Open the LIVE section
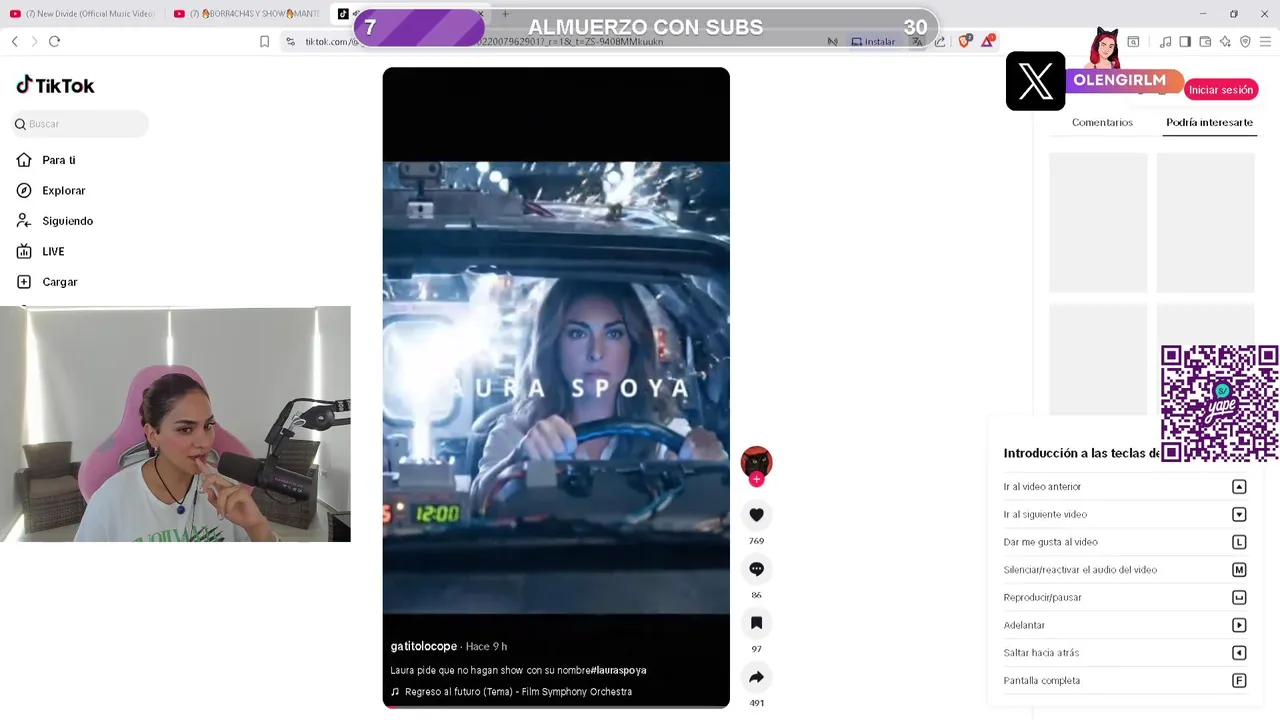 click(41, 251)
